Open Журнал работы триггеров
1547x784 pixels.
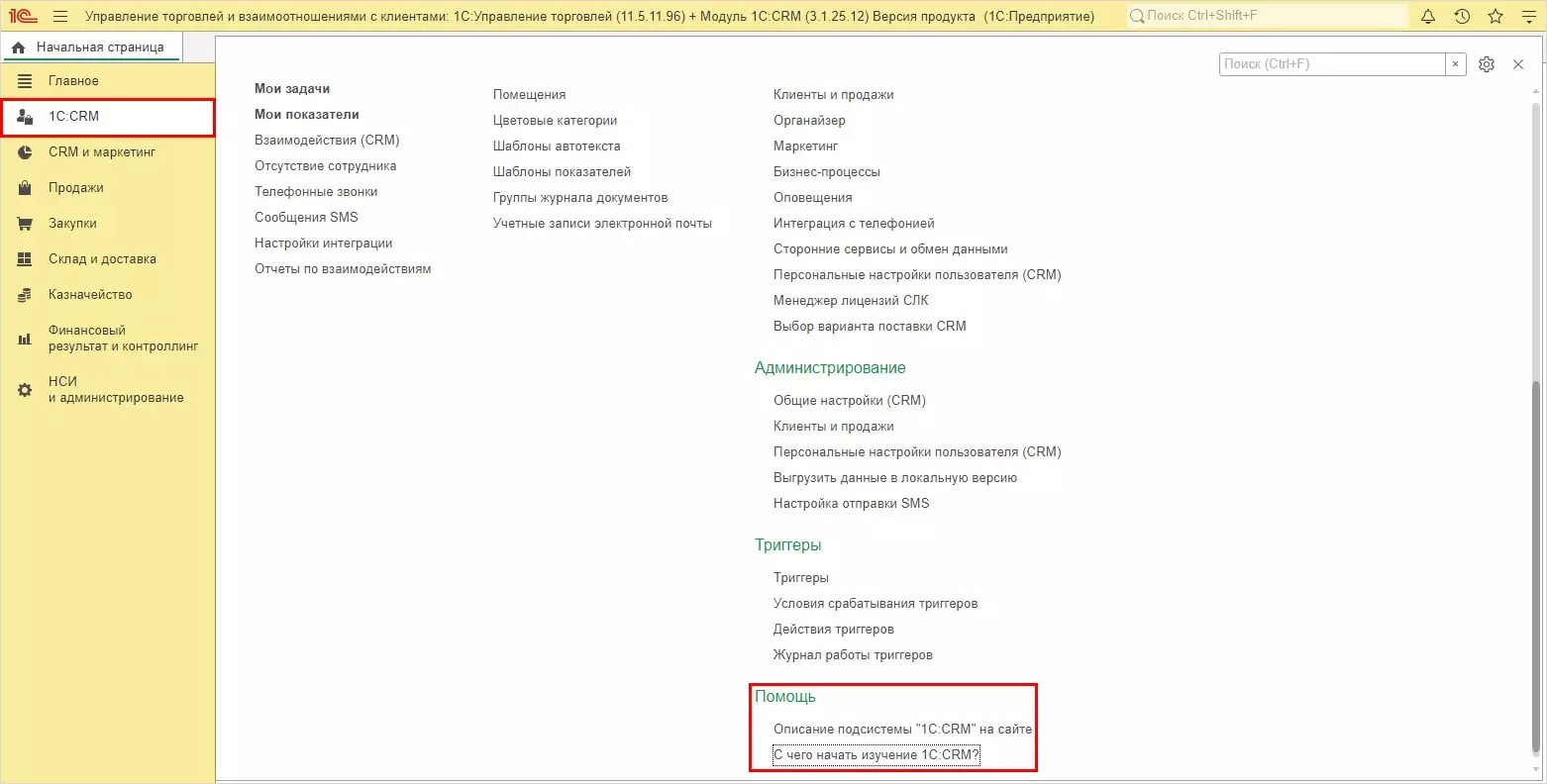[x=853, y=655]
